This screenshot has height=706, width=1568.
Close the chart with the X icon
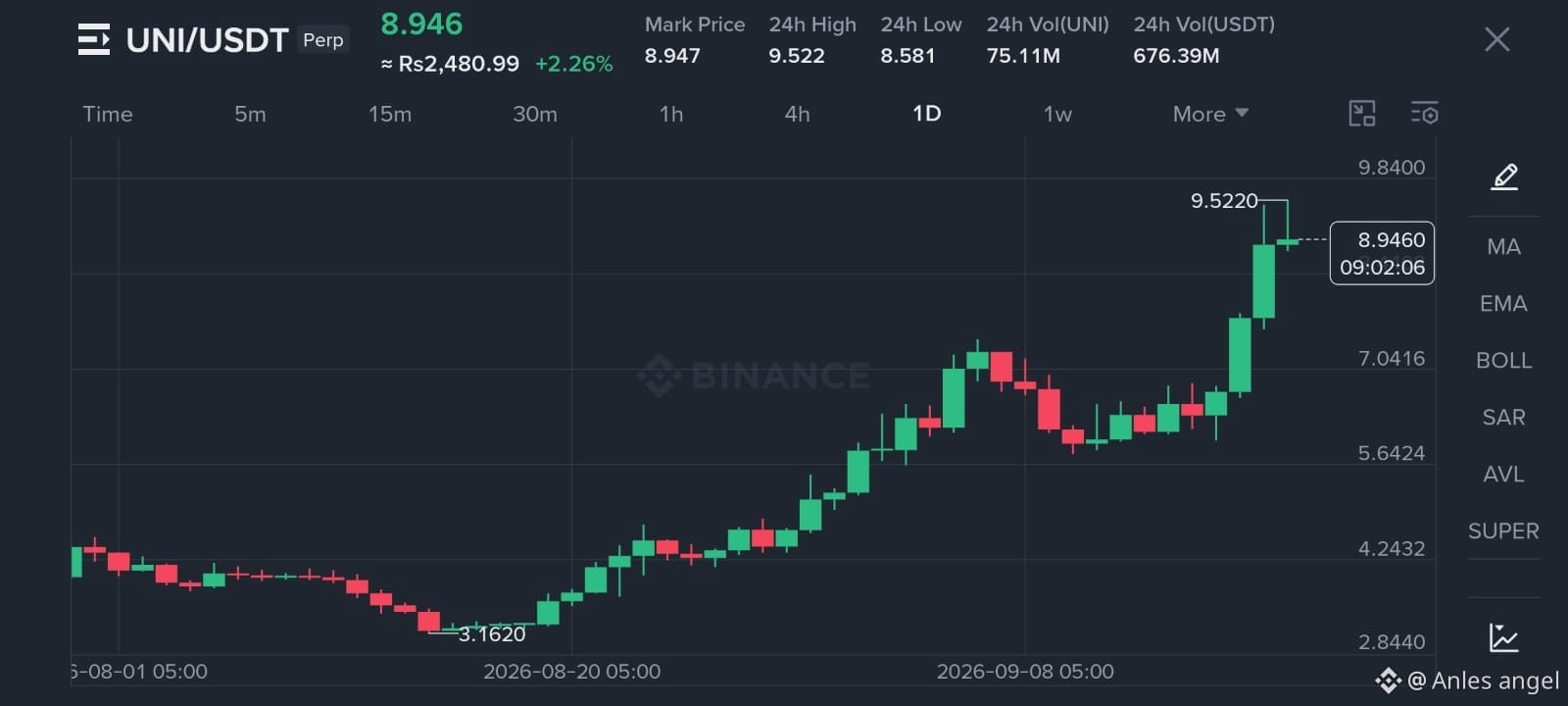1496,39
